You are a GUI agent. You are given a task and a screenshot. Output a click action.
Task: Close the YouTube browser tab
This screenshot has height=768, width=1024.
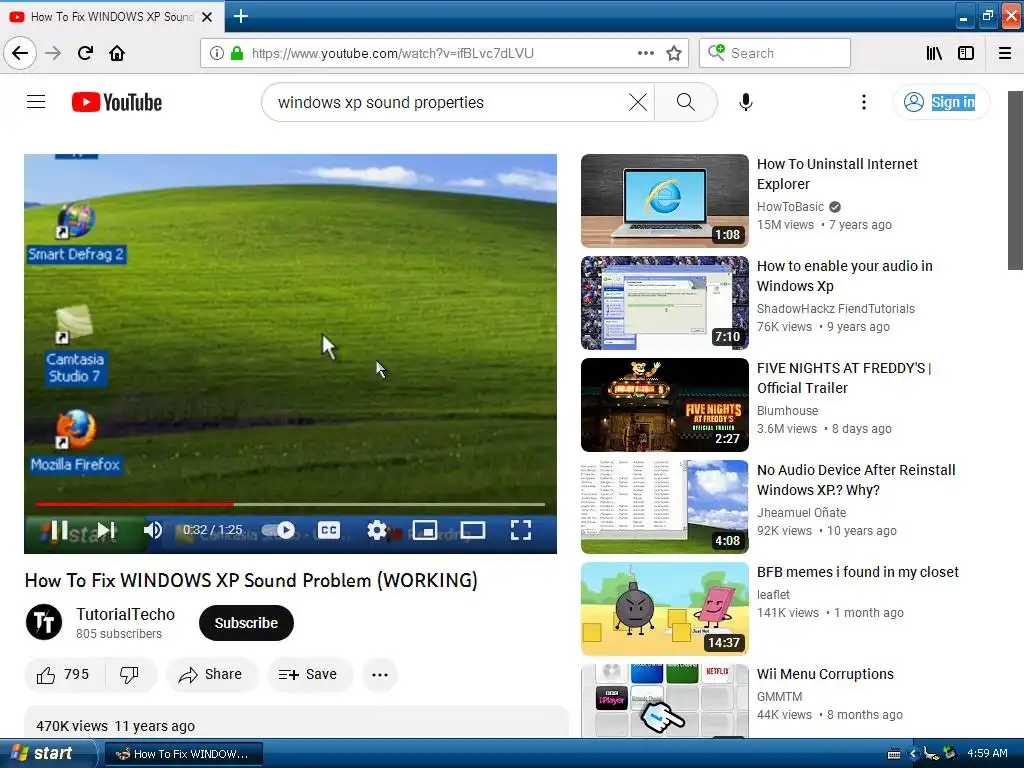tap(207, 17)
